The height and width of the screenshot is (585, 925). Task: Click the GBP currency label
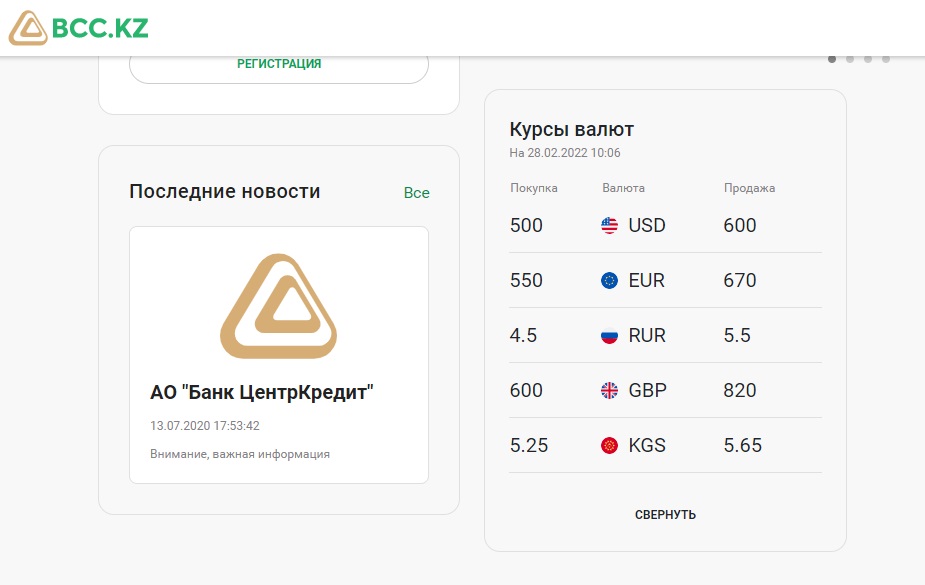(x=648, y=390)
